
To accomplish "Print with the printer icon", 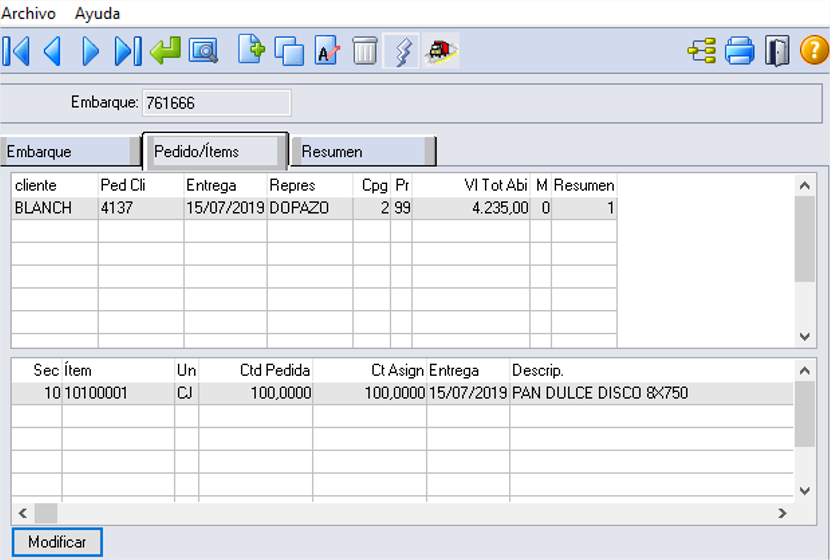I will point(739,51).
